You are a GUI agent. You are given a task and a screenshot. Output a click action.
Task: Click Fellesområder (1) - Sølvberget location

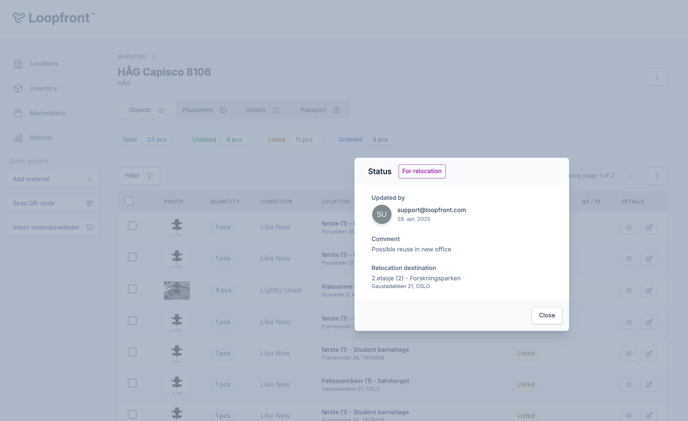coord(365,381)
